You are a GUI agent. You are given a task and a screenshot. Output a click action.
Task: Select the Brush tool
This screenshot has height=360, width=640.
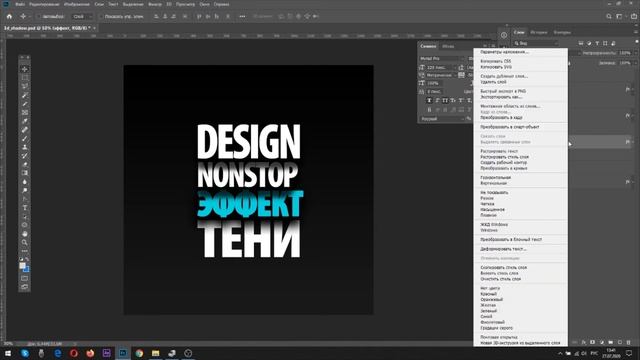(x=24, y=138)
